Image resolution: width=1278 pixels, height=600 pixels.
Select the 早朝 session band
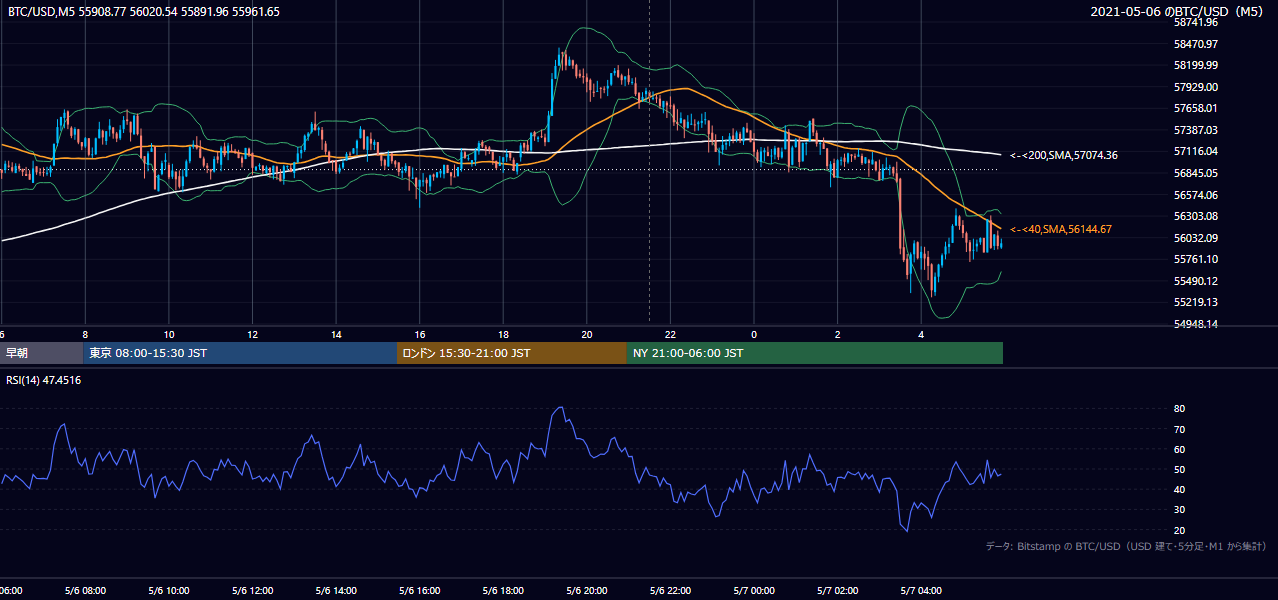coord(41,353)
